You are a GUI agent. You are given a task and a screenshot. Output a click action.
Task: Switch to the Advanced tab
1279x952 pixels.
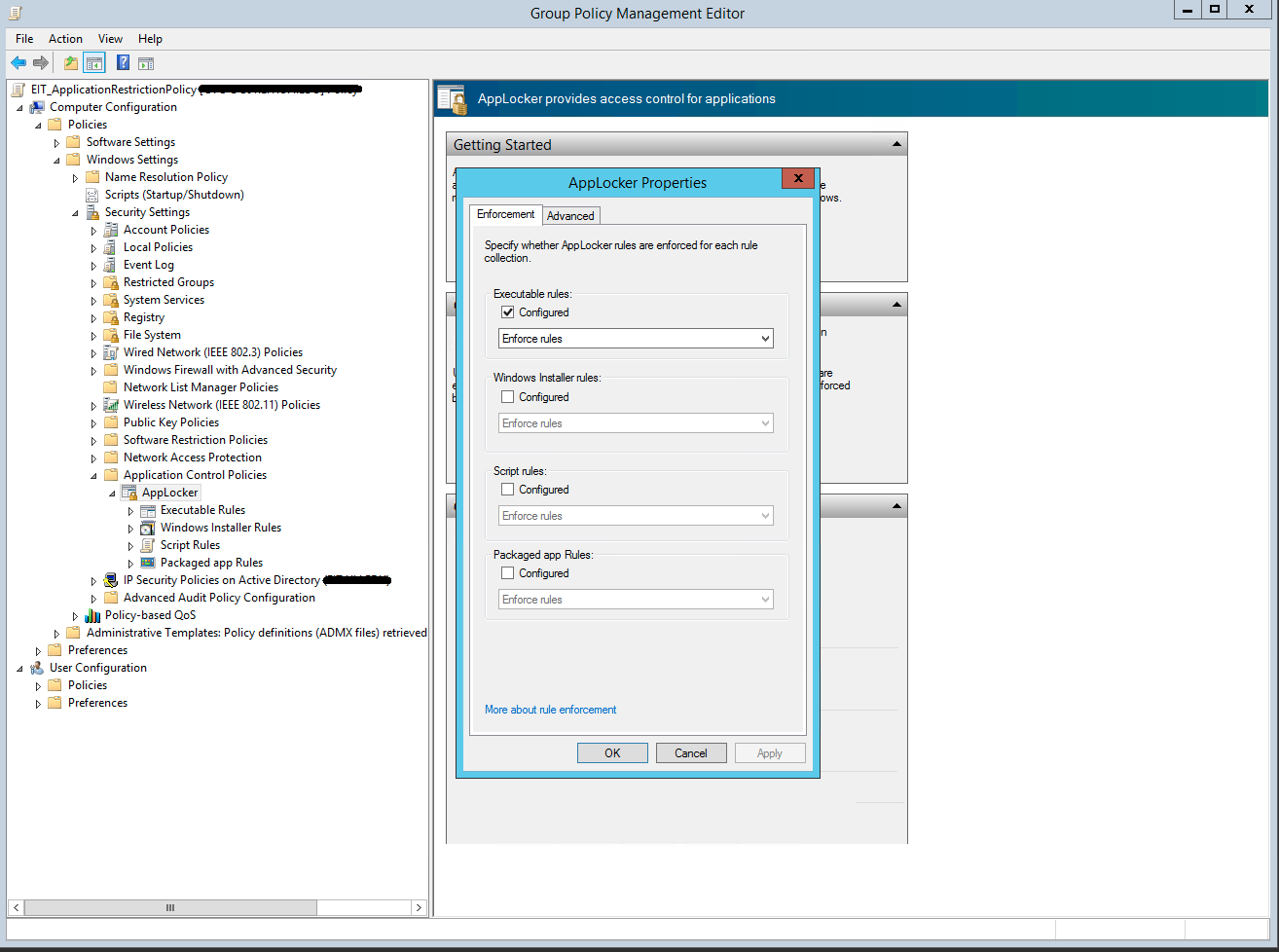[570, 216]
